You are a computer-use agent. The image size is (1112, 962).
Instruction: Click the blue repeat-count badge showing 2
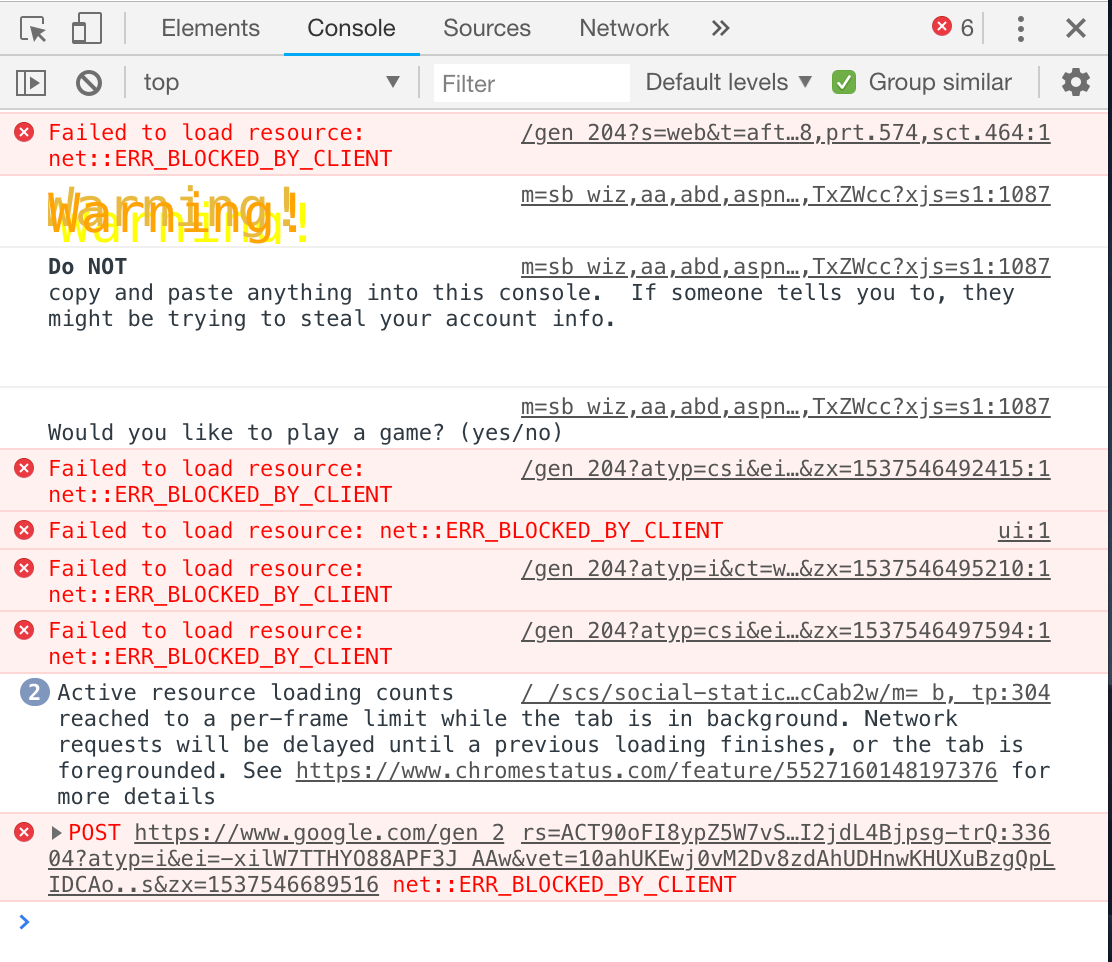coord(35,692)
